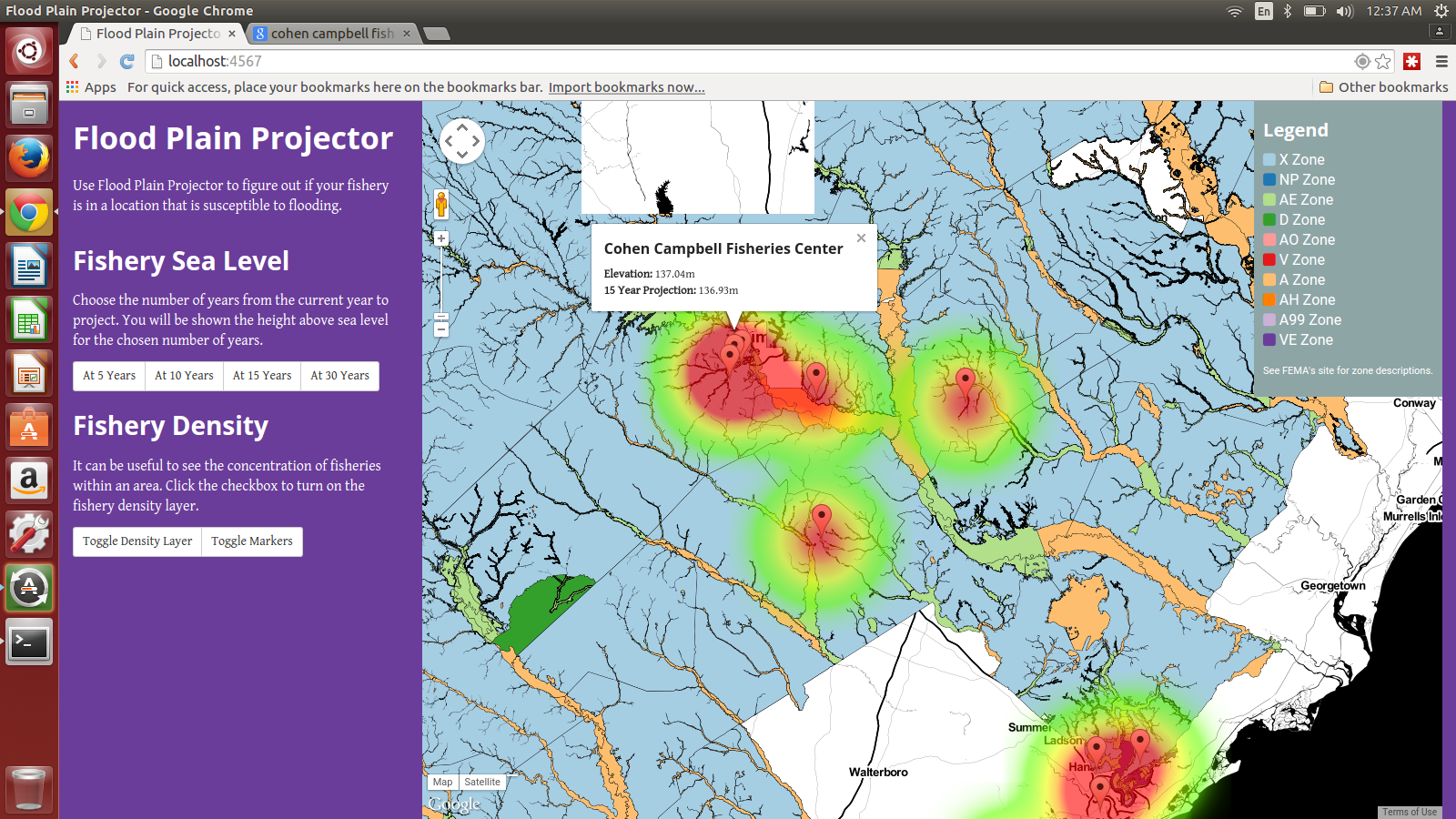This screenshot has height=819, width=1456.
Task: Click the Google logo on the map
Action: tap(454, 804)
